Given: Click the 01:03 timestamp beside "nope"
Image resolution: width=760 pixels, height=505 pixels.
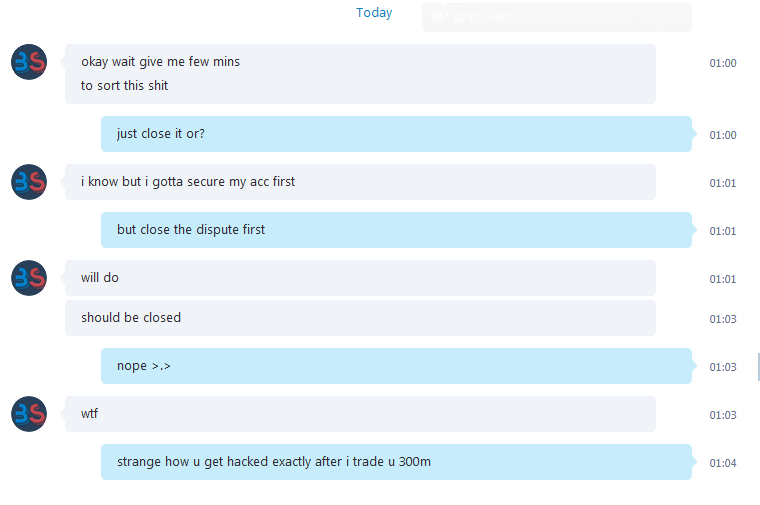Looking at the screenshot, I should coord(723,367).
